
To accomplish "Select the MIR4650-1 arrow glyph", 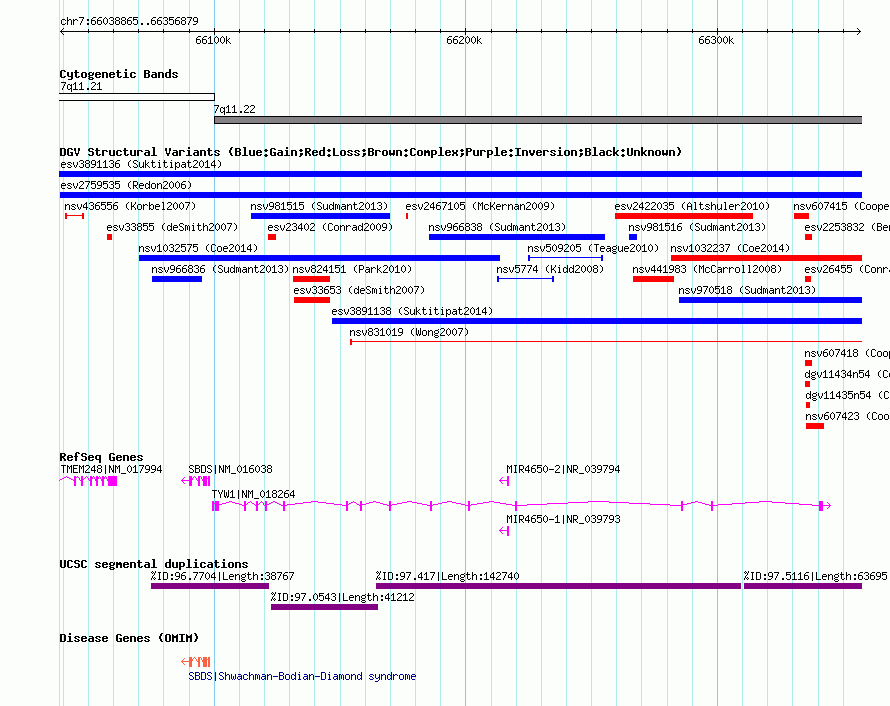I will (x=504, y=531).
